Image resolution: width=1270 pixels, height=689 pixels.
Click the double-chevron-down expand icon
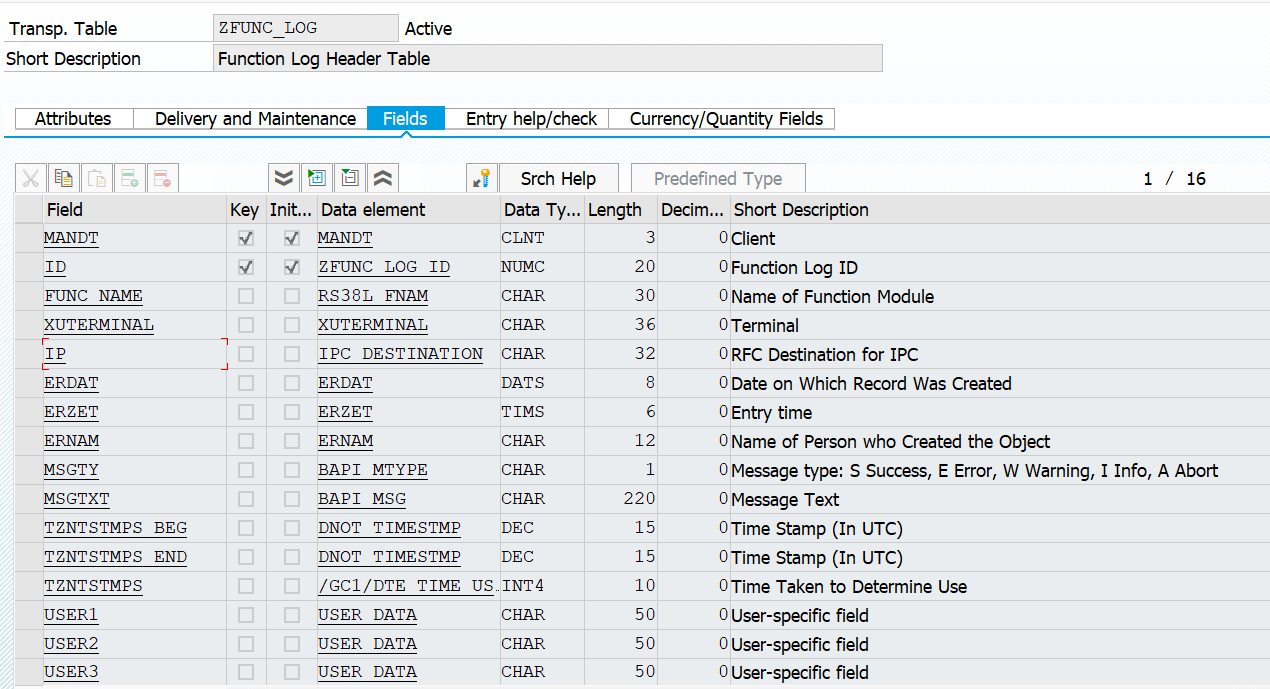click(x=284, y=179)
